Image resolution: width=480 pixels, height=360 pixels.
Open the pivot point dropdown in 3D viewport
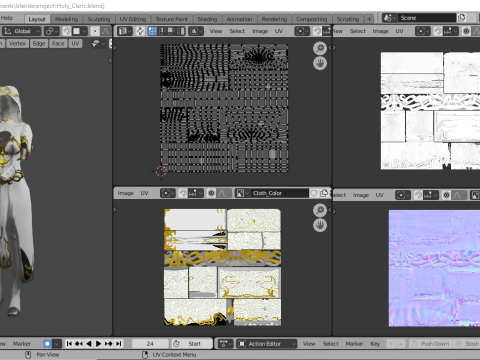pyautogui.click(x=52, y=31)
